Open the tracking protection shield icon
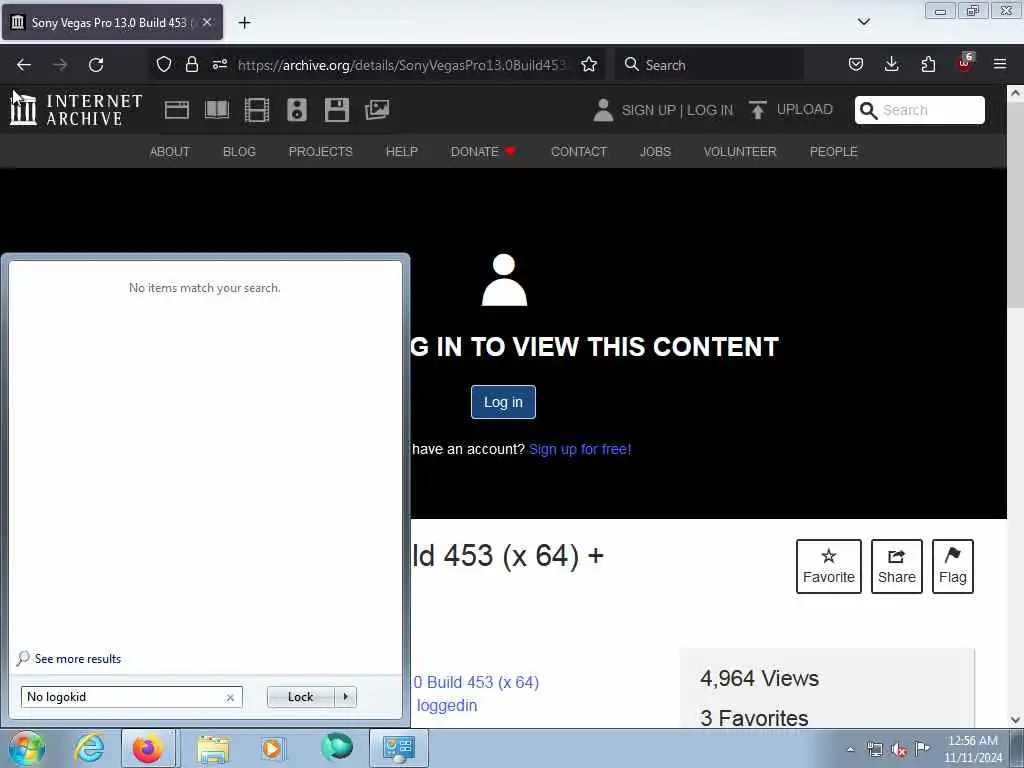 pos(164,64)
